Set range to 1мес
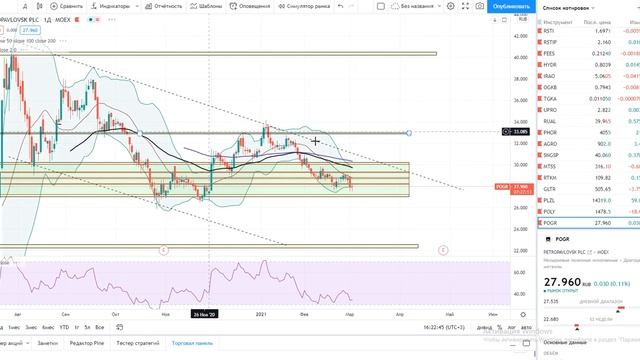The width and height of the screenshot is (640, 360). click(x=14, y=327)
